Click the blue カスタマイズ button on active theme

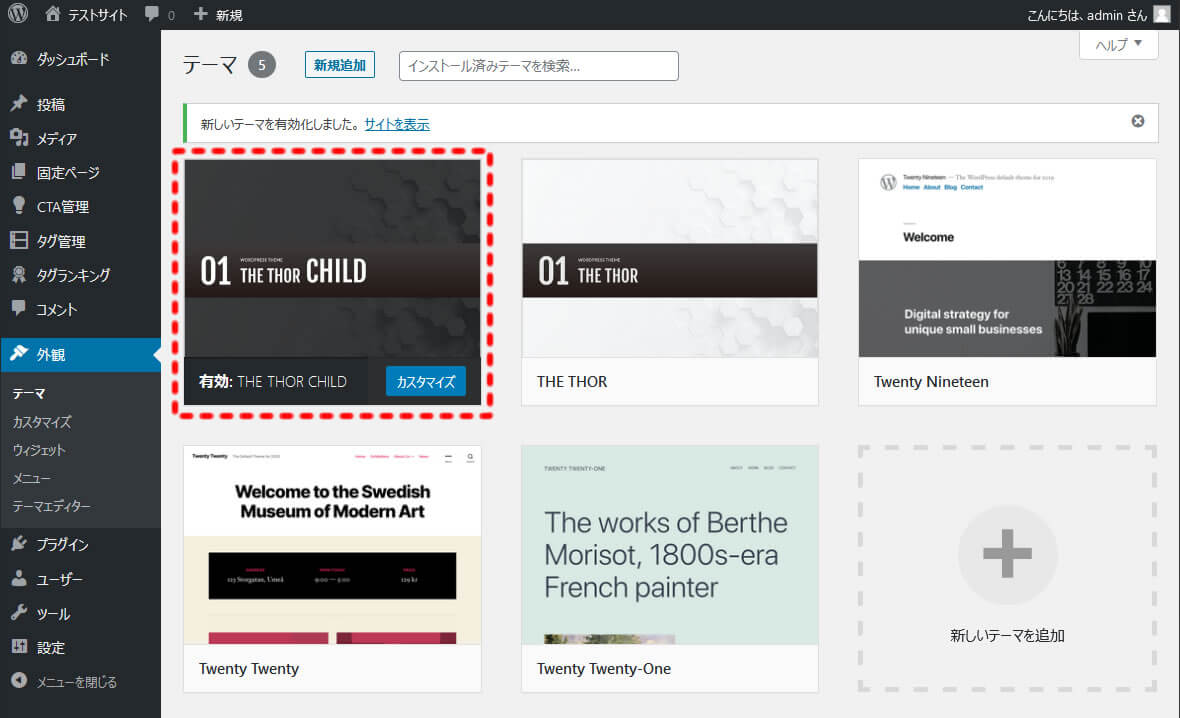426,382
